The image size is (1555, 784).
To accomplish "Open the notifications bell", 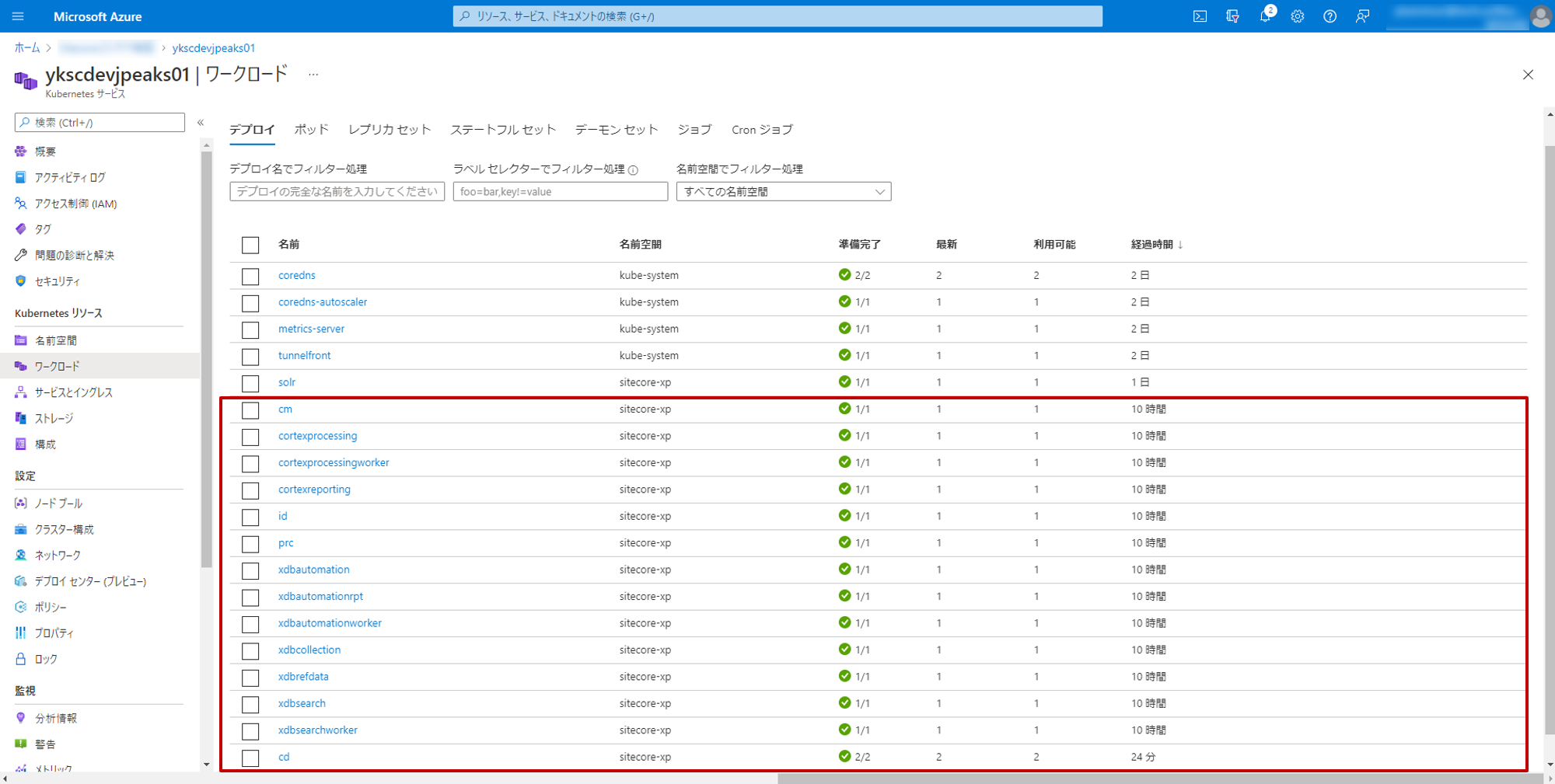I will click(1265, 16).
